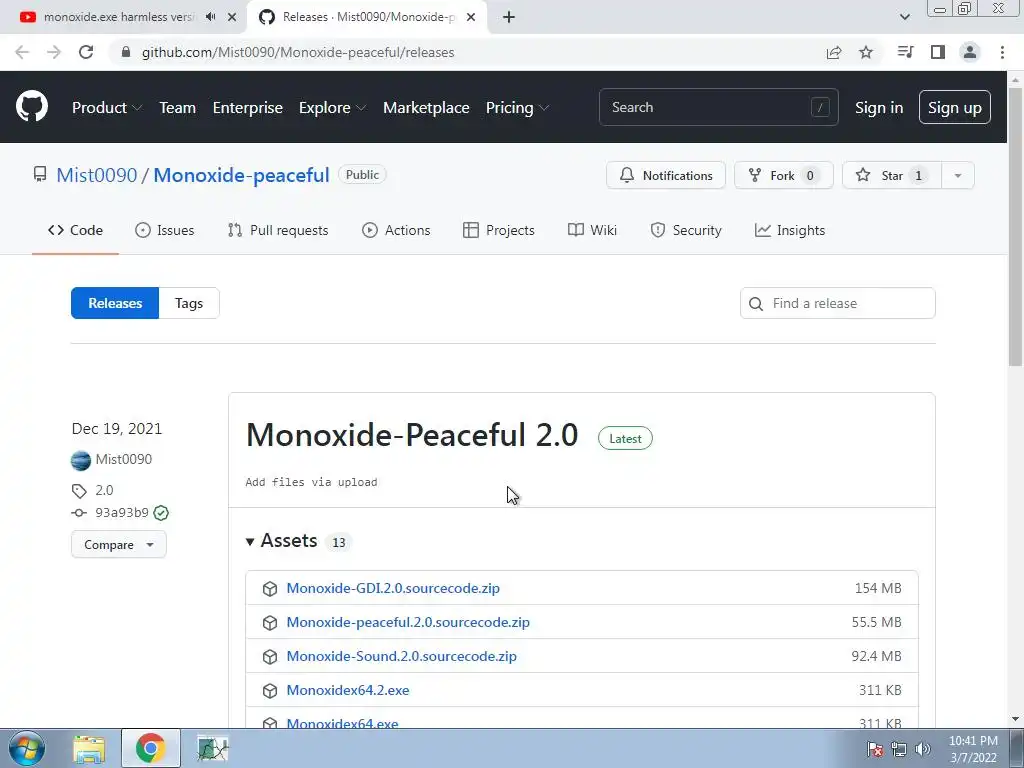Open the Security tab
This screenshot has width=1024, height=768.
pos(686,230)
